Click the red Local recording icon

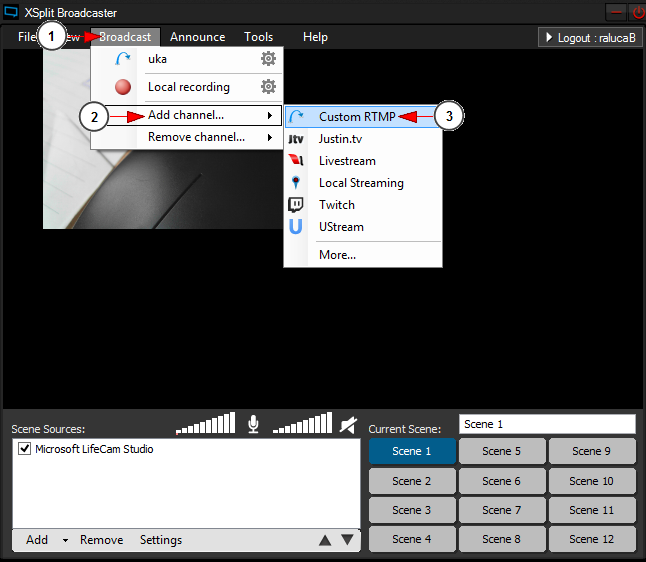point(123,87)
